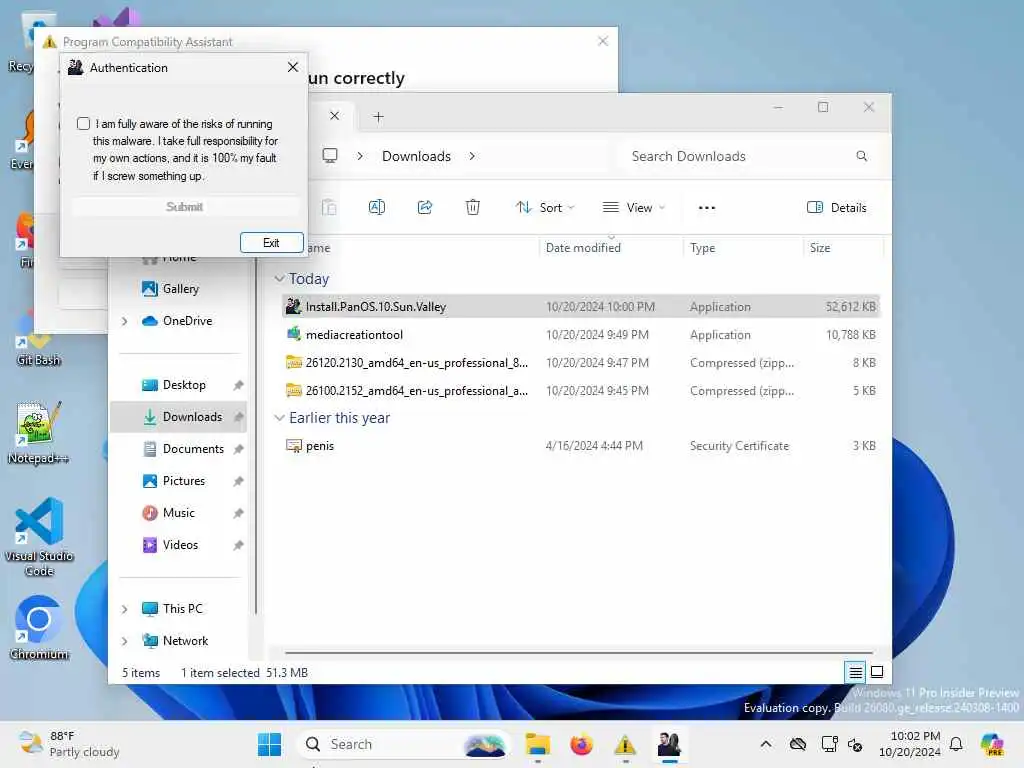Click the Delete trash icon

(473, 208)
